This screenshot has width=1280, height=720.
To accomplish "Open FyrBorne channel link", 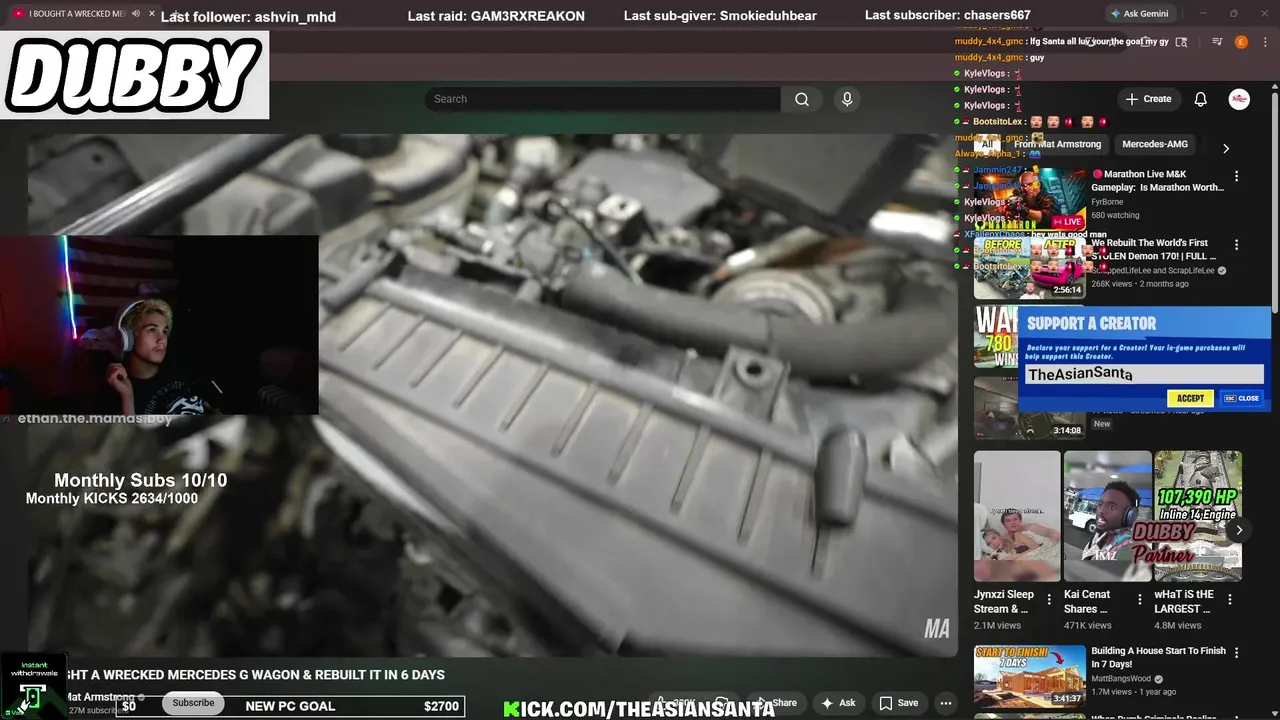I will click(x=1107, y=202).
